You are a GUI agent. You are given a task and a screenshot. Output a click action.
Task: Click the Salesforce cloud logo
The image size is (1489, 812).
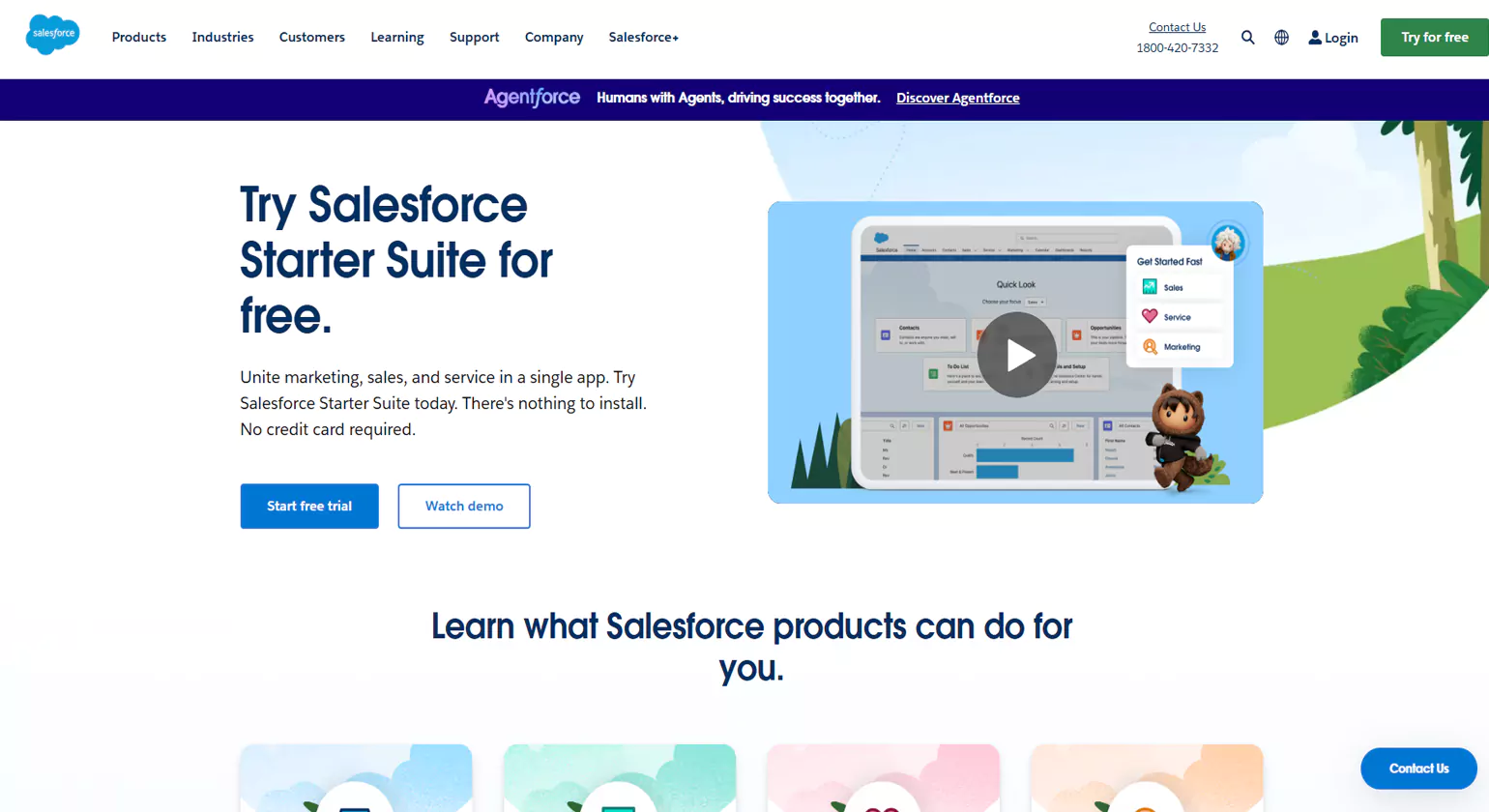[52, 35]
